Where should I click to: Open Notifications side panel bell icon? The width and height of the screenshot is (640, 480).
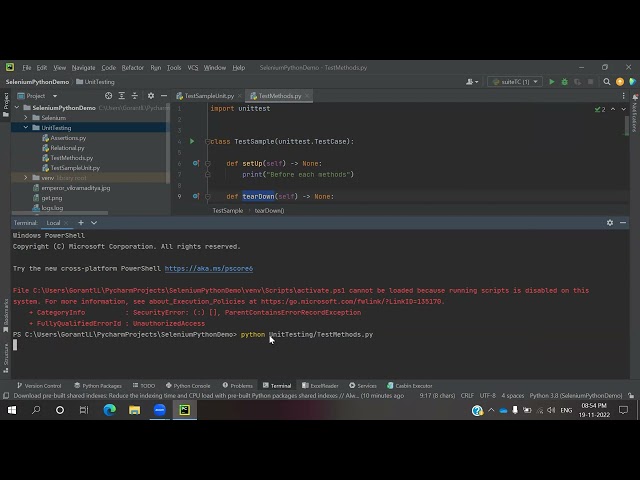(x=635, y=97)
